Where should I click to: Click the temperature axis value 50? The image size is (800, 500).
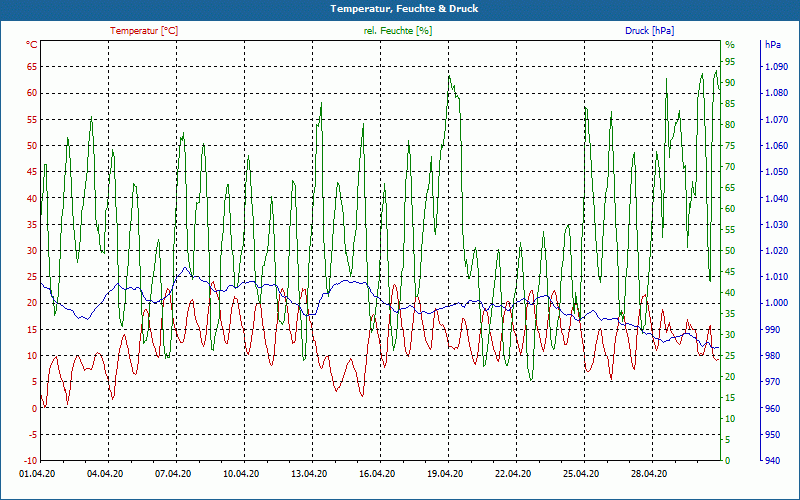coord(33,145)
